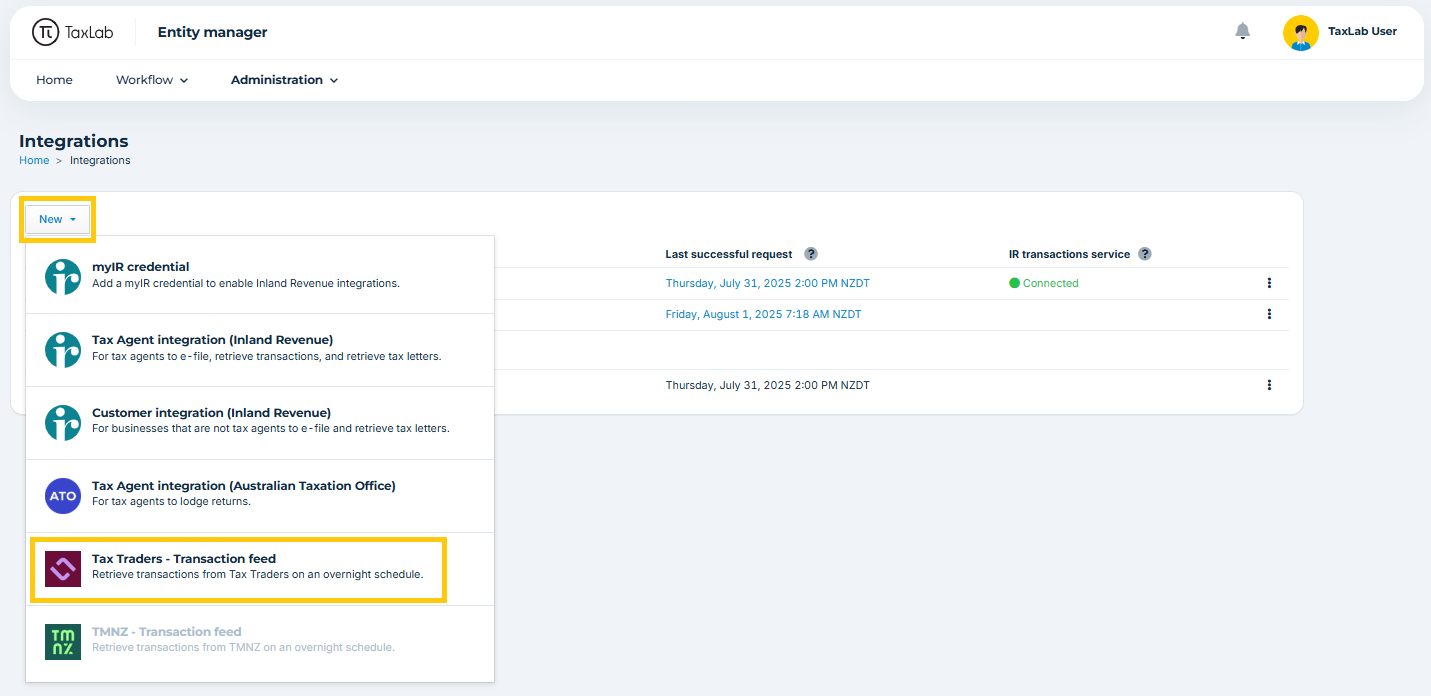Click 'Add a myIR credential to enable' description
Image resolution: width=1431 pixels, height=696 pixels.
246,283
